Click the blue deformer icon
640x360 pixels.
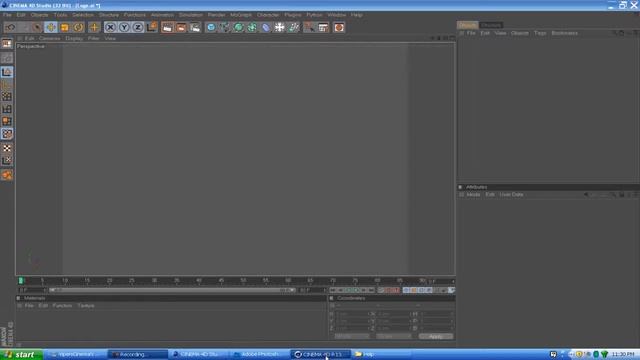[x=266, y=27]
